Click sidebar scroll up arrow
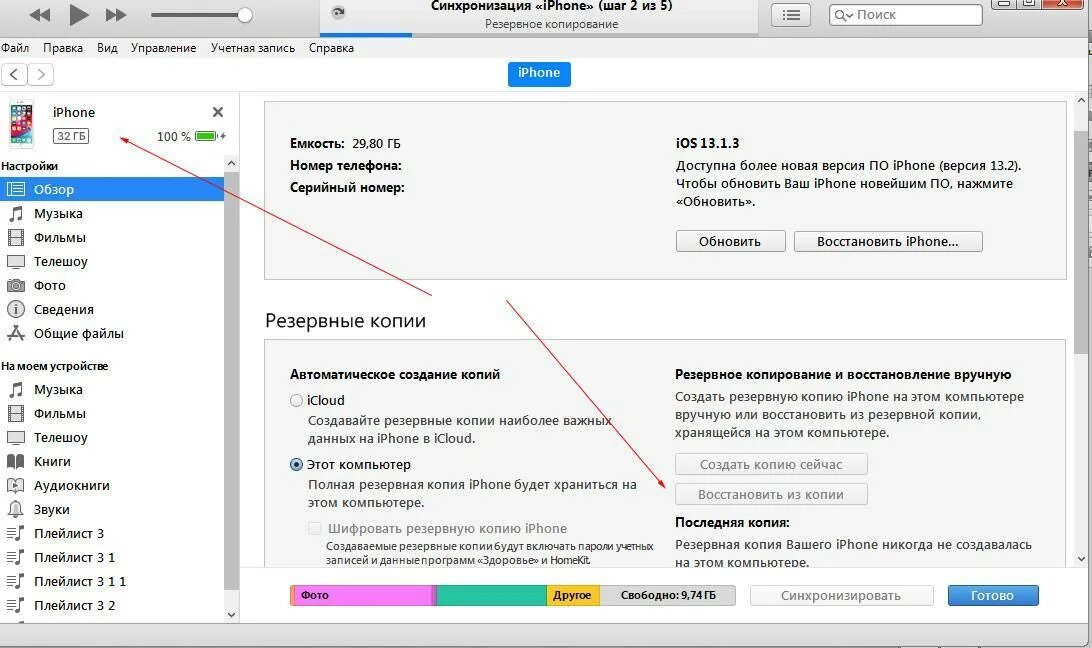This screenshot has height=648, width=1092. pos(231,164)
